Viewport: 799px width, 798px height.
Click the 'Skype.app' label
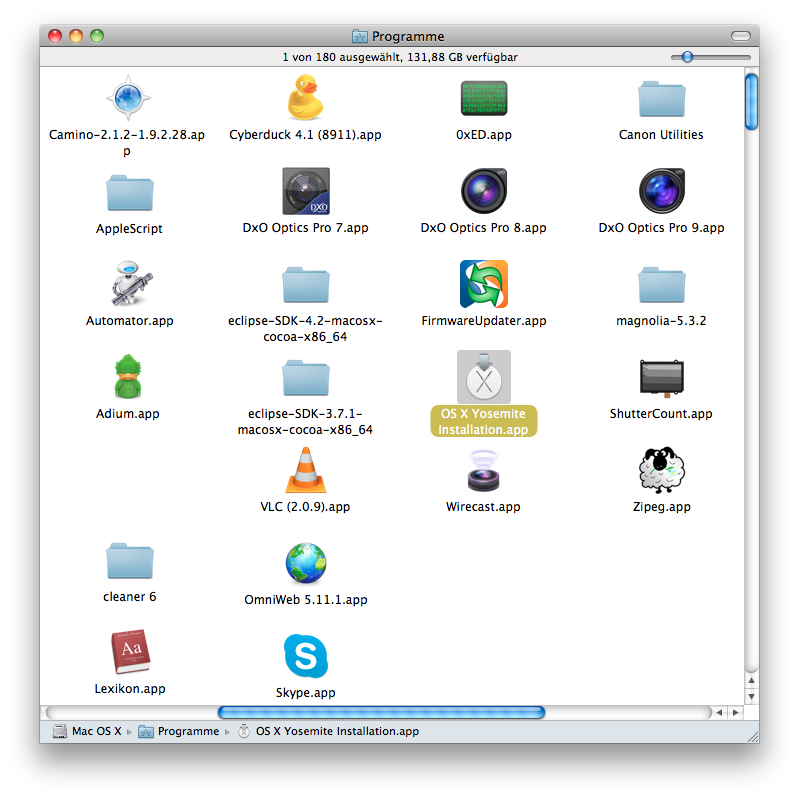[306, 693]
